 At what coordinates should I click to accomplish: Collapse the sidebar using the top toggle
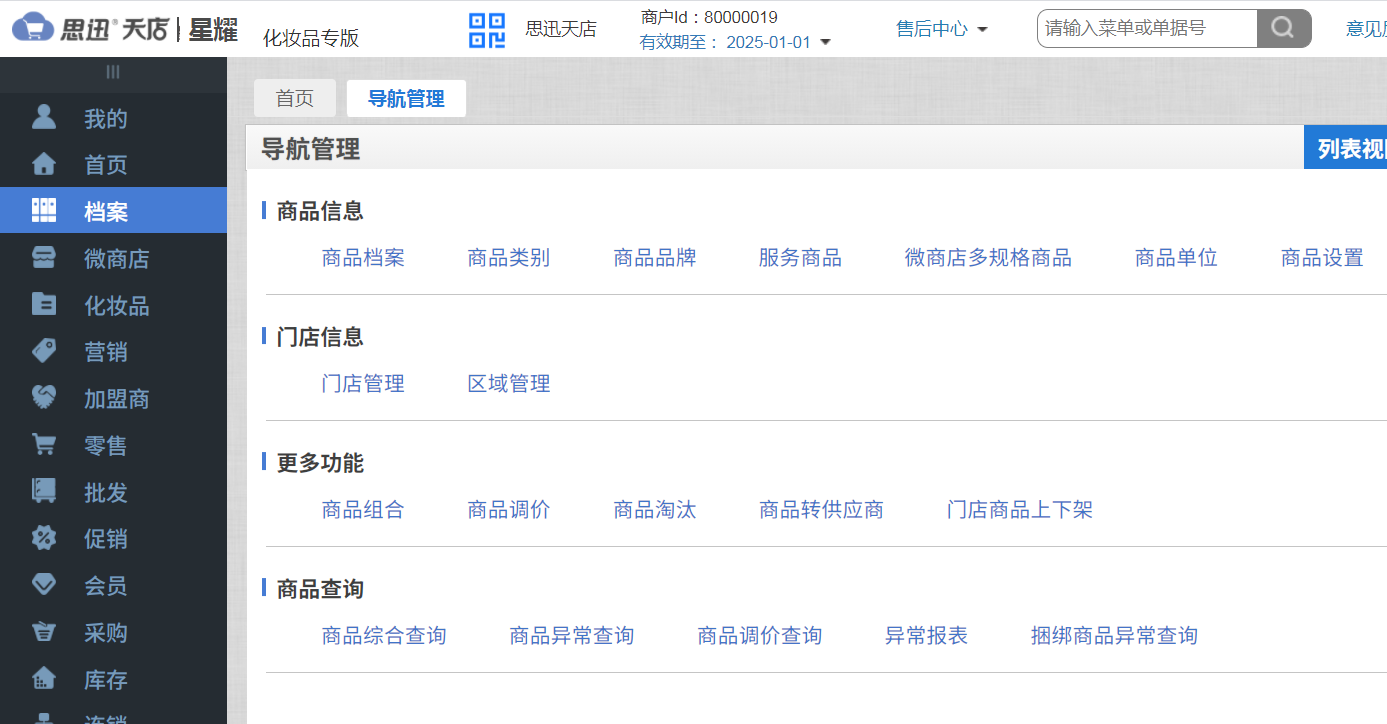pos(113,72)
